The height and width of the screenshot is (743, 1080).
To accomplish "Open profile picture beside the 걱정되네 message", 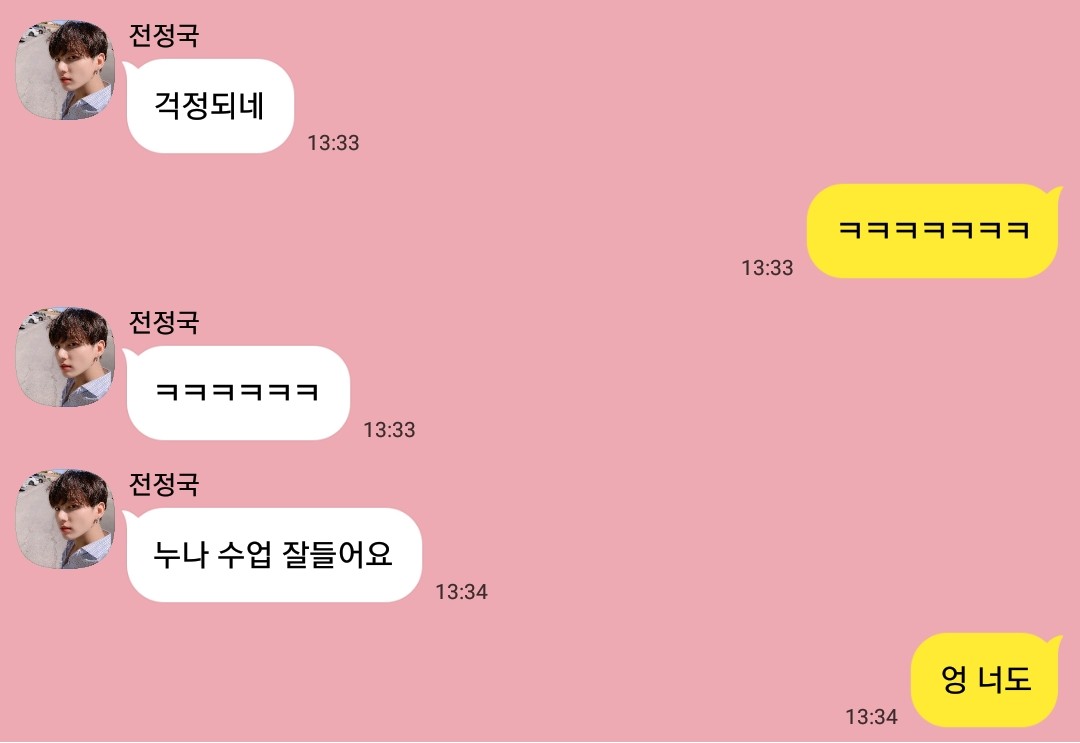I will pyautogui.click(x=65, y=70).
